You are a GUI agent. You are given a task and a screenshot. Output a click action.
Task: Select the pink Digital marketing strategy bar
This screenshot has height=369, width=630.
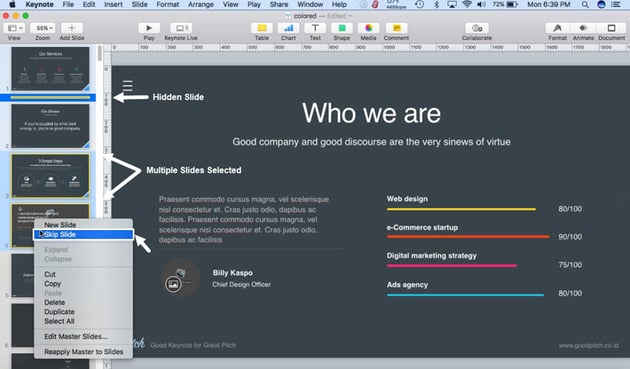coord(452,266)
